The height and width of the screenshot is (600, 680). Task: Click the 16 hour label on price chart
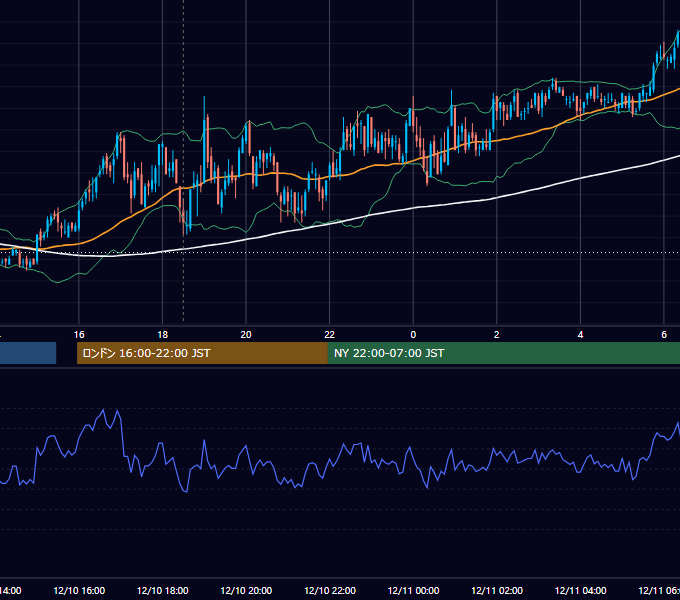[x=79, y=335]
